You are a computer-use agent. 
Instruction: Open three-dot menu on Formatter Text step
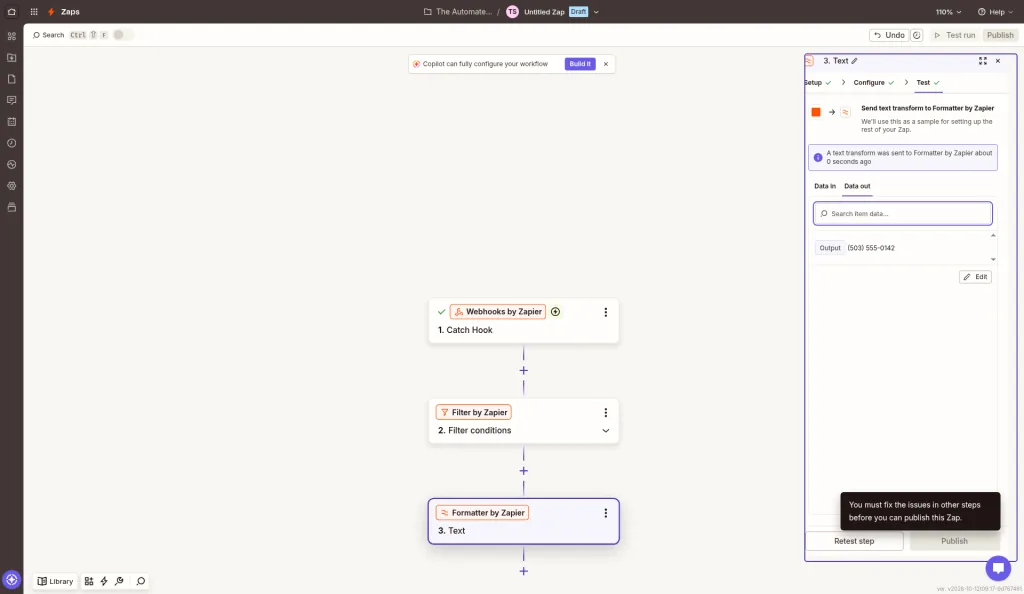605,513
